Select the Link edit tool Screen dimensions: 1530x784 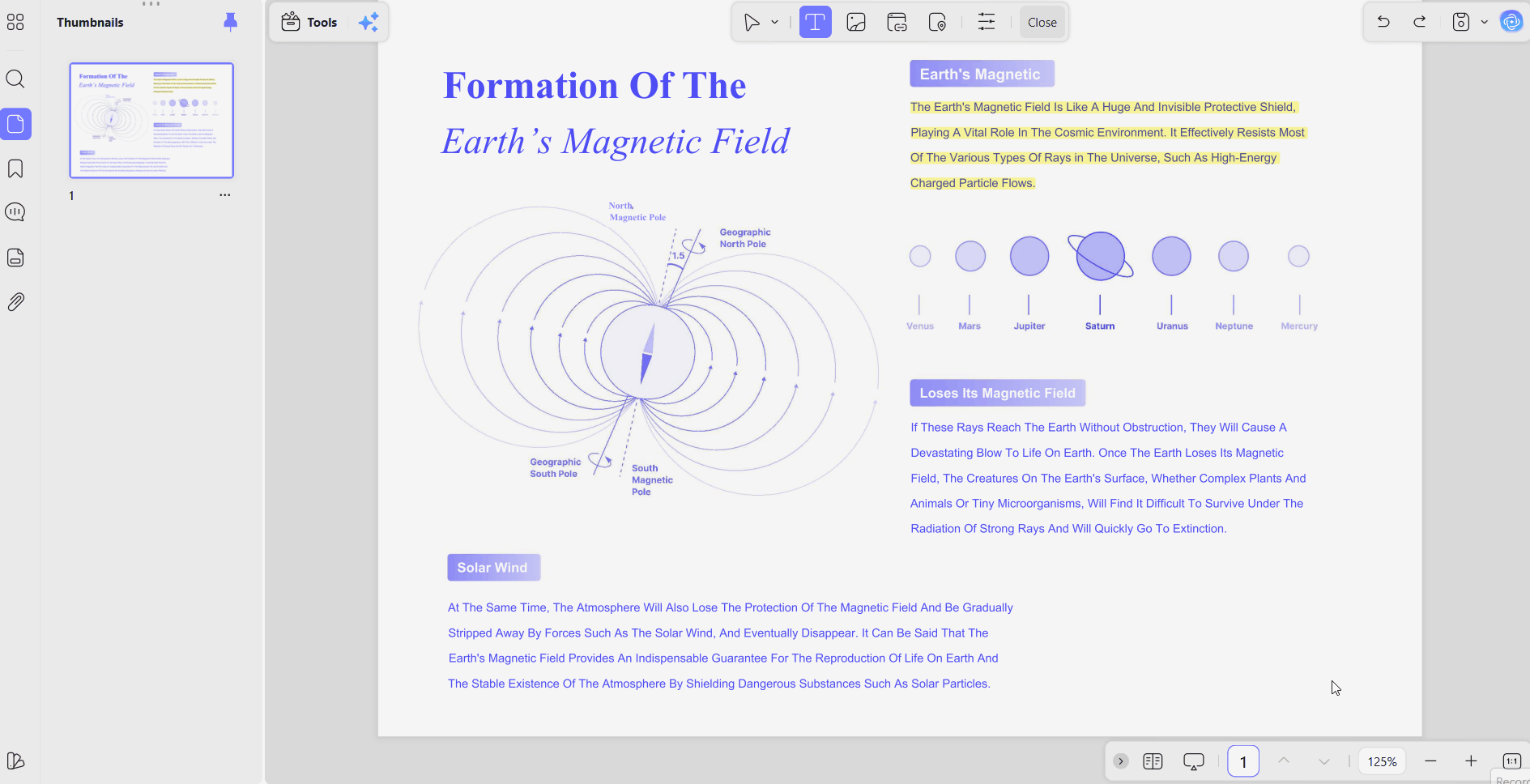[x=897, y=22]
